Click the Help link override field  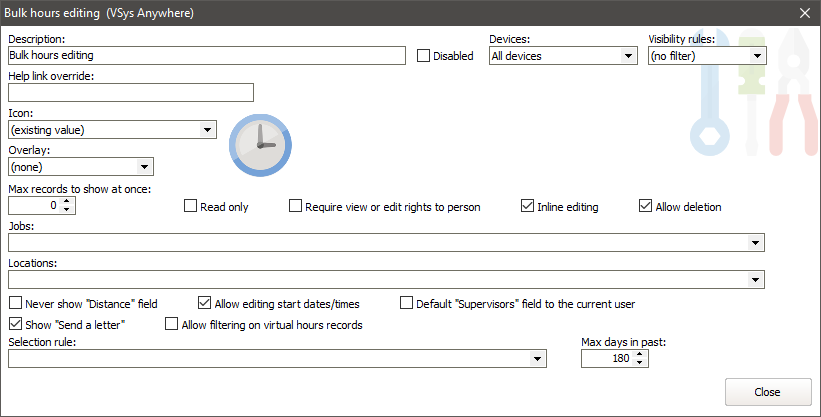[x=130, y=93]
